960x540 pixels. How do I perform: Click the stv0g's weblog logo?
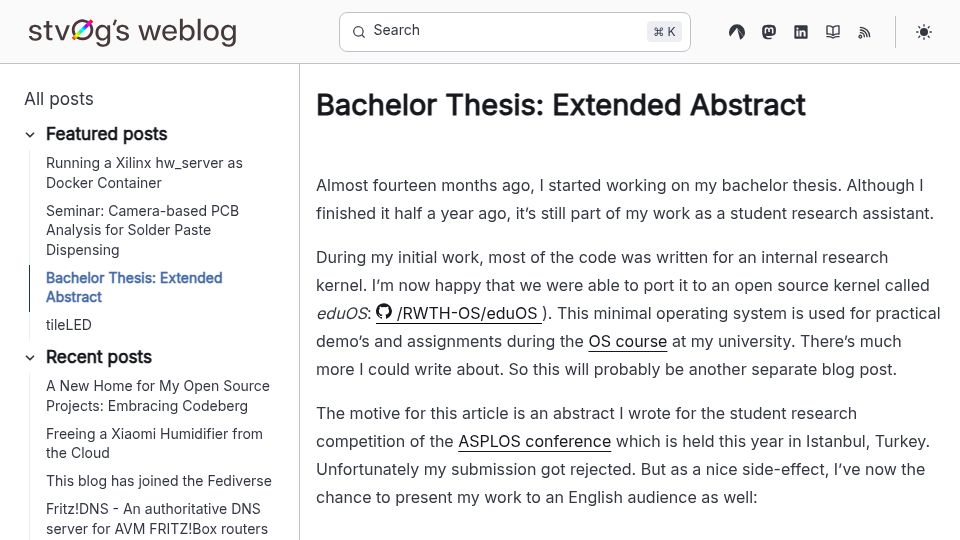pos(132,31)
